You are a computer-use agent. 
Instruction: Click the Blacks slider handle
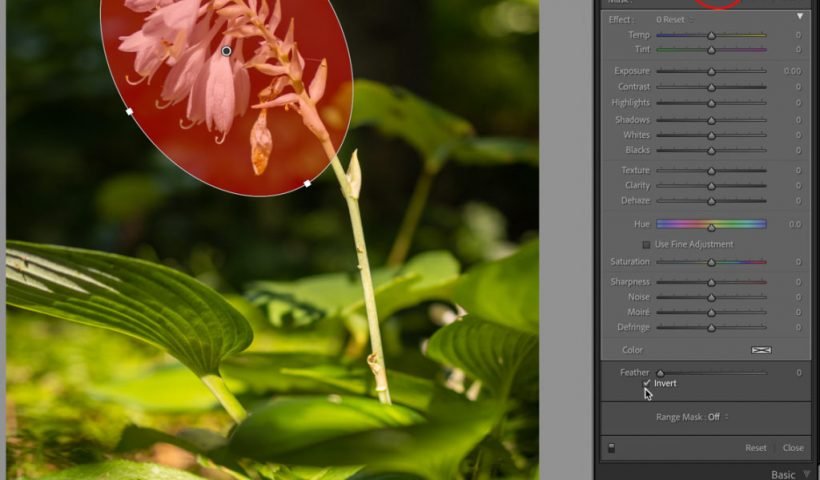tap(711, 151)
